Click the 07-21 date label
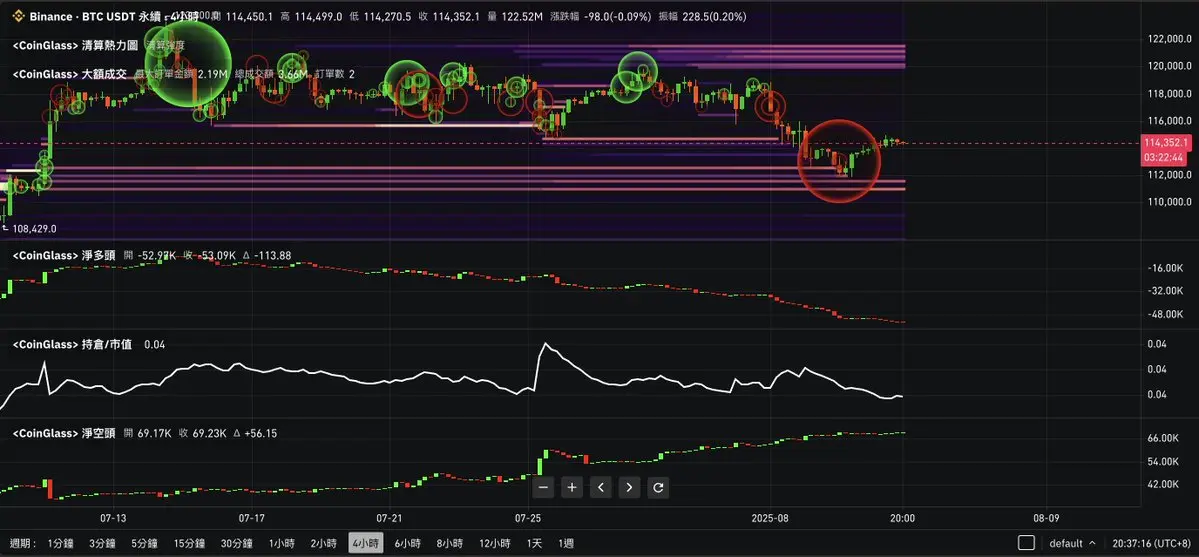Viewport: 1199px width, 557px height. (389, 518)
